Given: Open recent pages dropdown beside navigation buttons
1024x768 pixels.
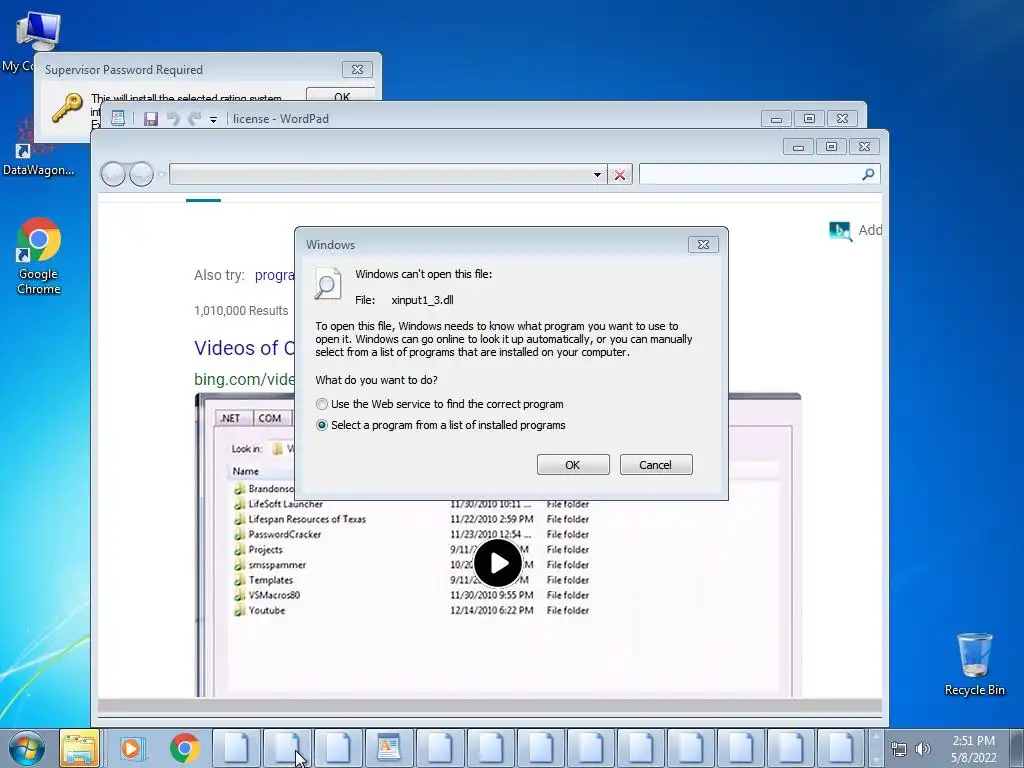Looking at the screenshot, I should 161,174.
